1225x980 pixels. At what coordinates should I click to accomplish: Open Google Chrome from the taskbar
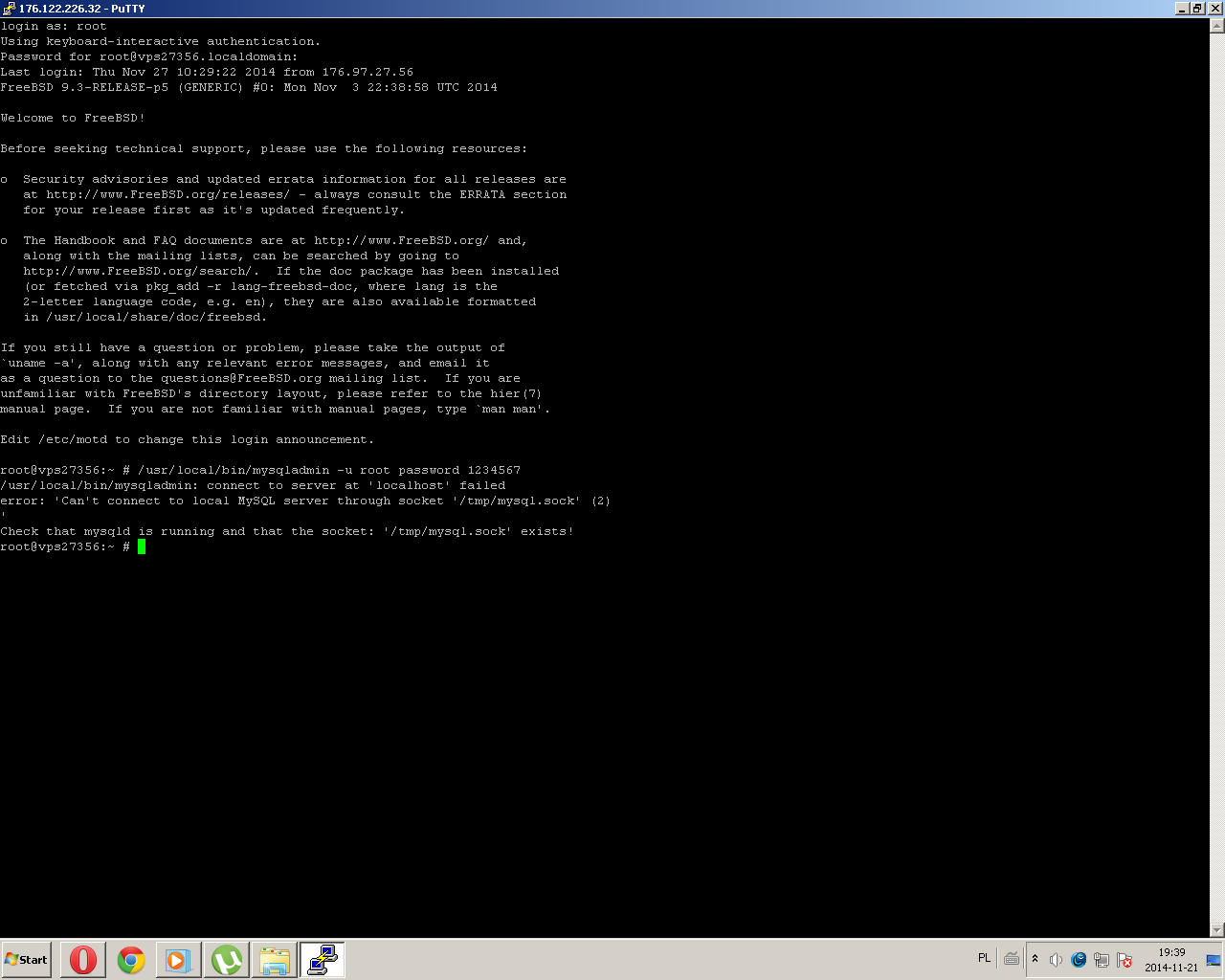(x=131, y=959)
